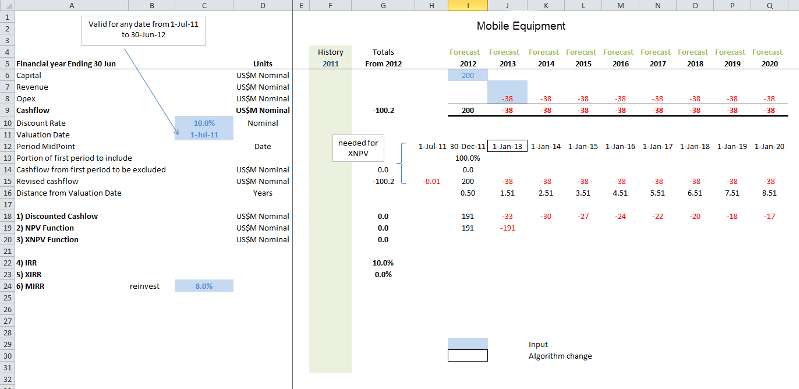
Task: Click '2) NPV Function' label
Action: (45, 228)
